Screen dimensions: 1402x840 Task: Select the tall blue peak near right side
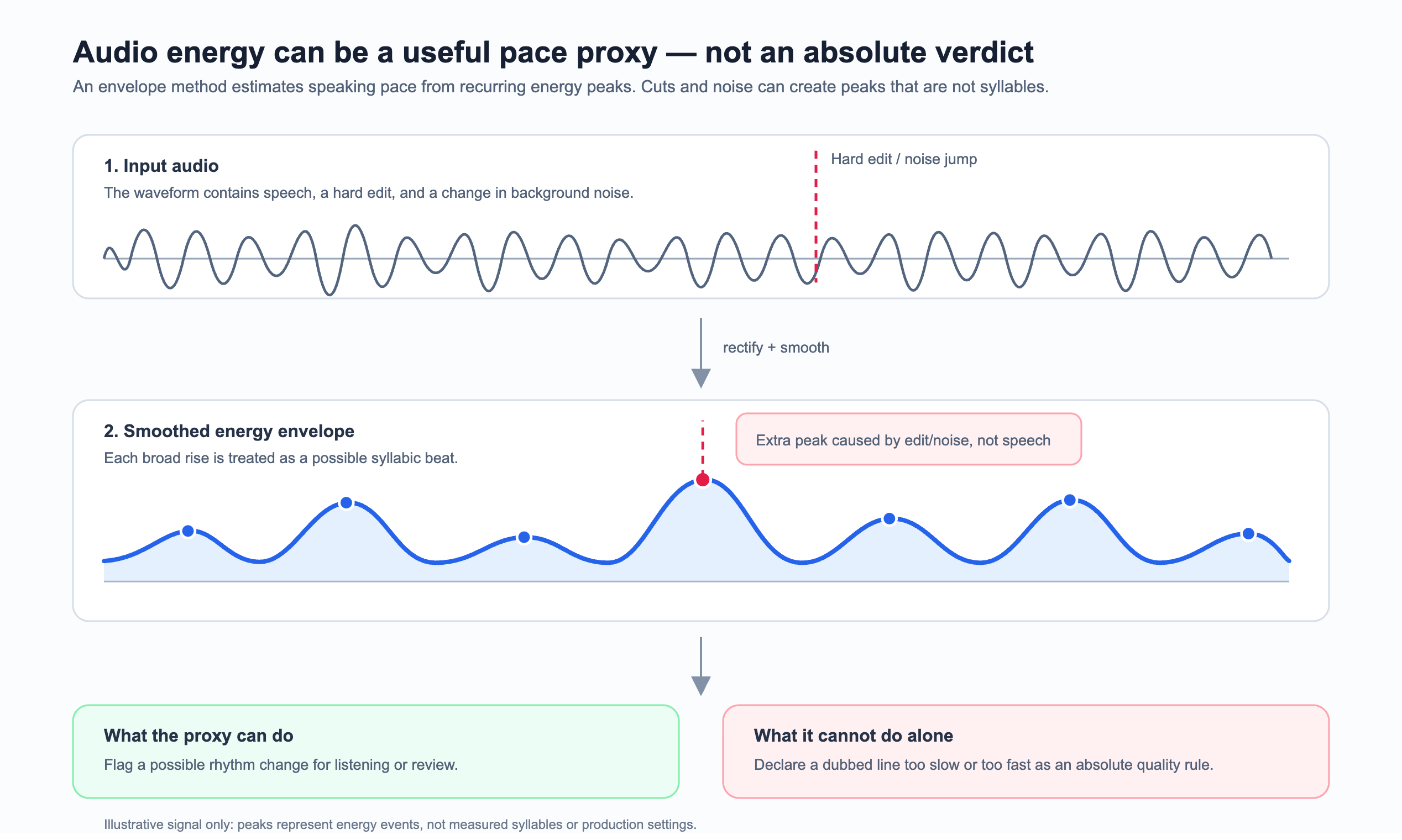coord(1070,500)
